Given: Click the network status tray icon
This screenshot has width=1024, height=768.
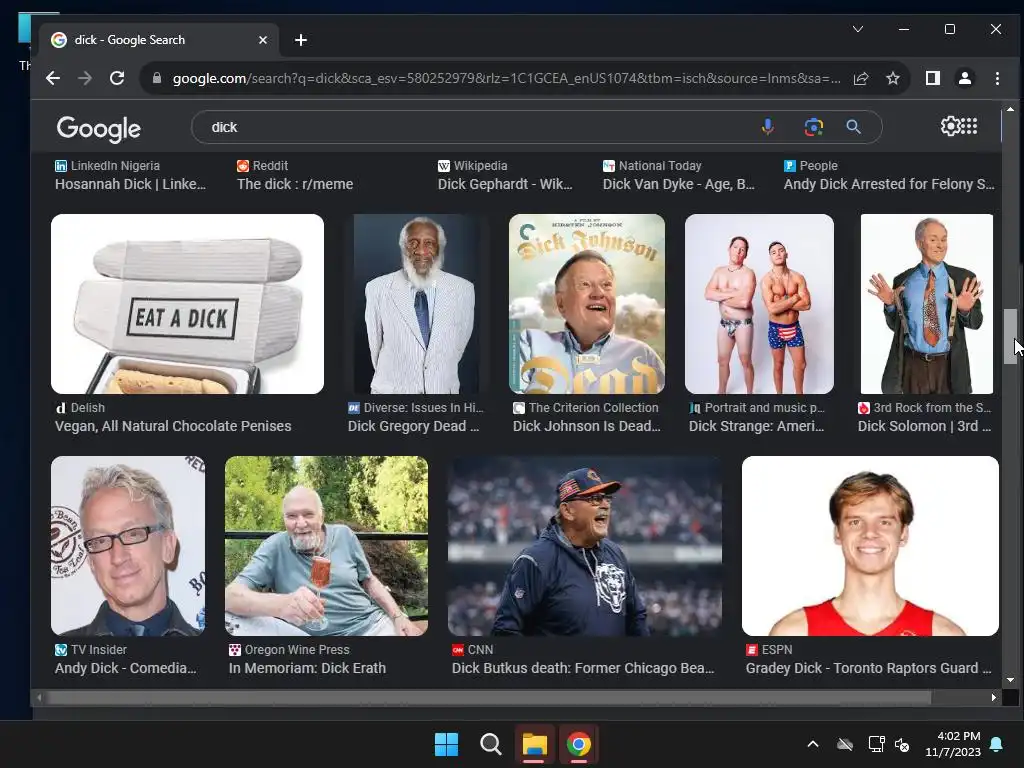Looking at the screenshot, I should pyautogui.click(x=876, y=744).
